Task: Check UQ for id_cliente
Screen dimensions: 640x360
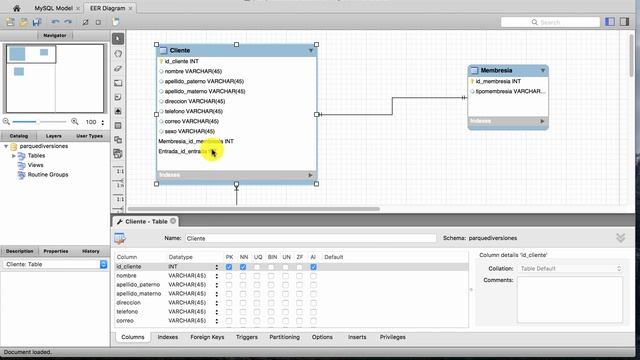Action: (257, 267)
